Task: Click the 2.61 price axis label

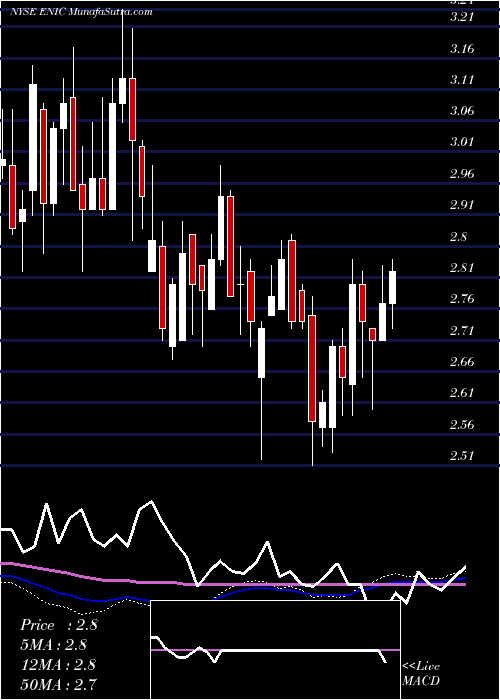Action: tap(462, 393)
